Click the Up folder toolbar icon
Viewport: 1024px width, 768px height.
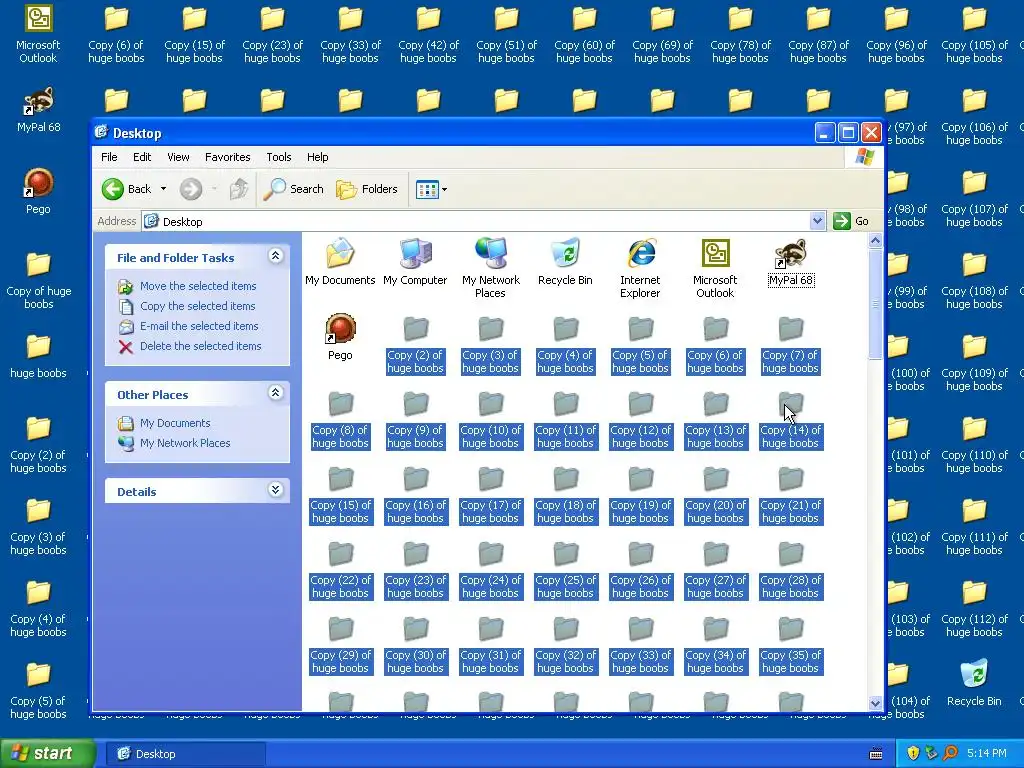tap(238, 189)
